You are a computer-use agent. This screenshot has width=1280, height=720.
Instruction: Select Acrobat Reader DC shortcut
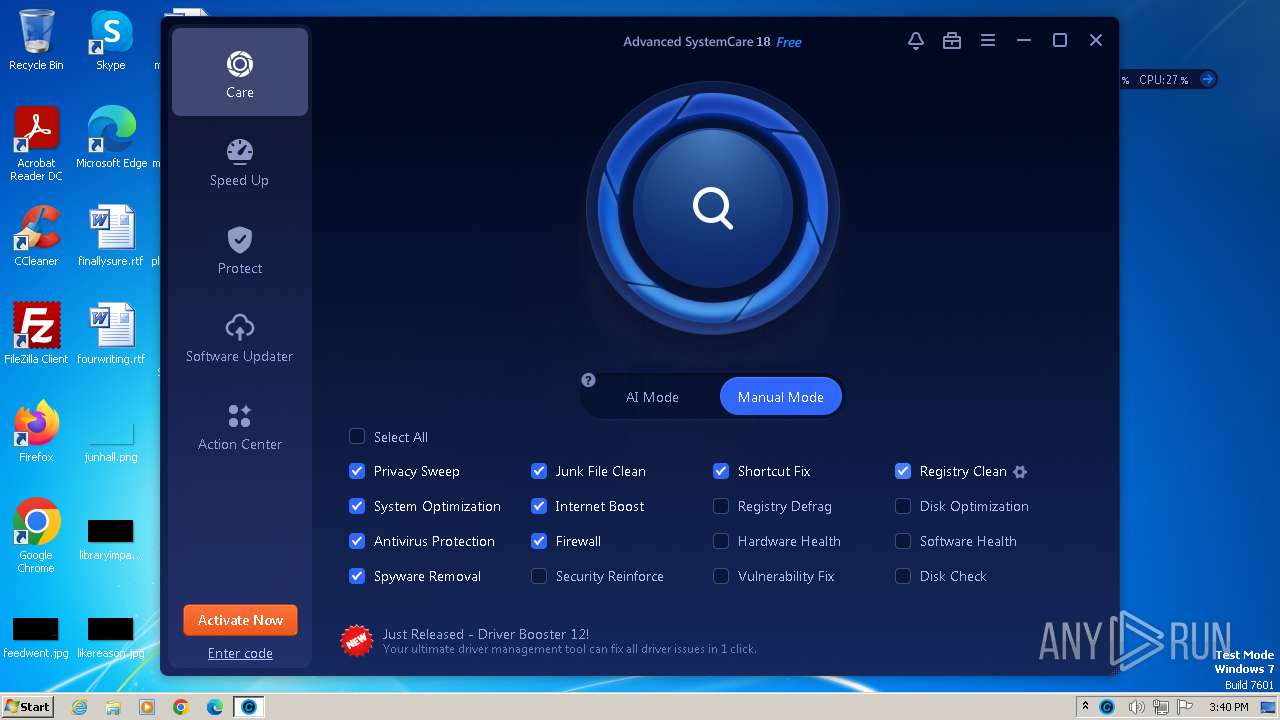[36, 144]
